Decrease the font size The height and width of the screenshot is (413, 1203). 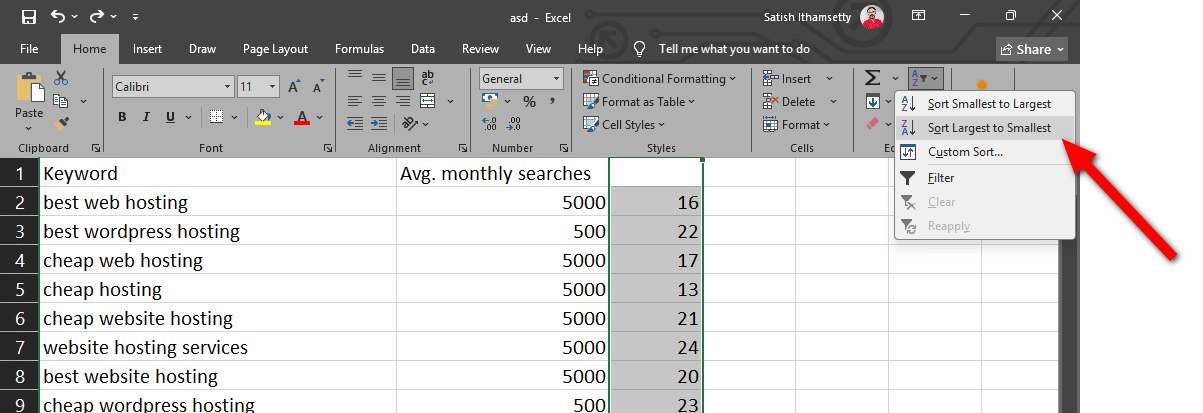pyautogui.click(x=317, y=86)
